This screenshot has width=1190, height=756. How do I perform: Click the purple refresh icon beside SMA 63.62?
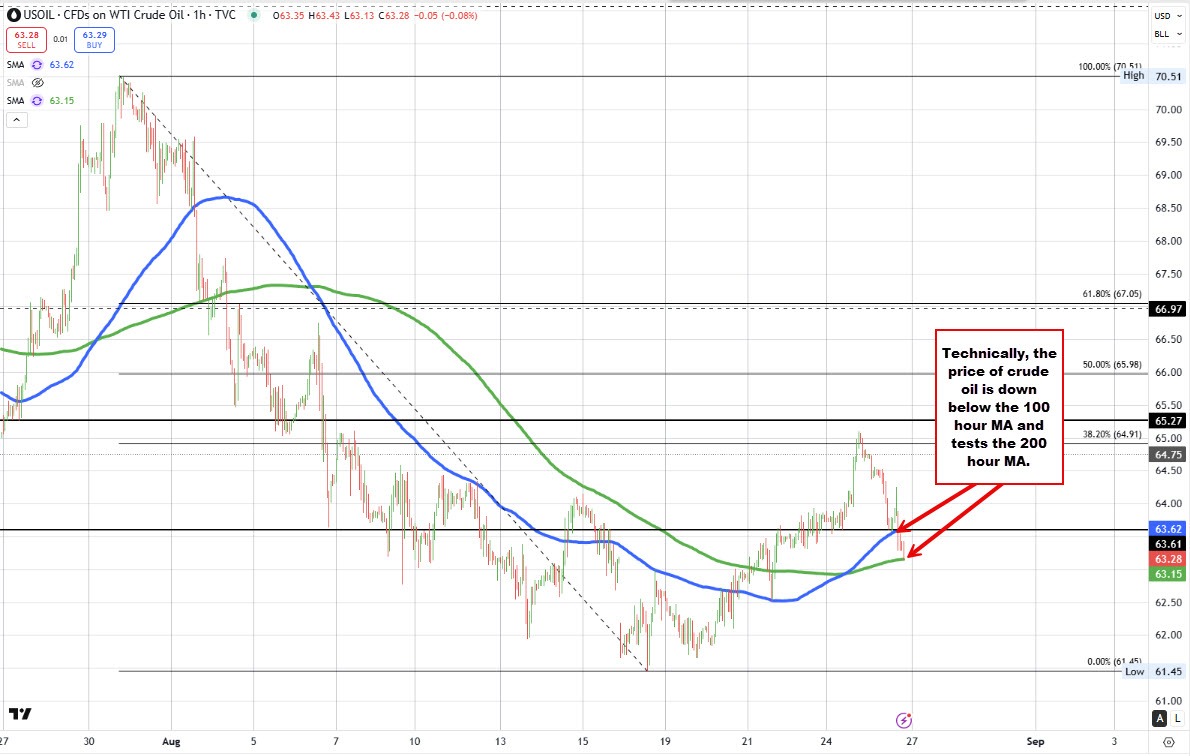[x=37, y=65]
